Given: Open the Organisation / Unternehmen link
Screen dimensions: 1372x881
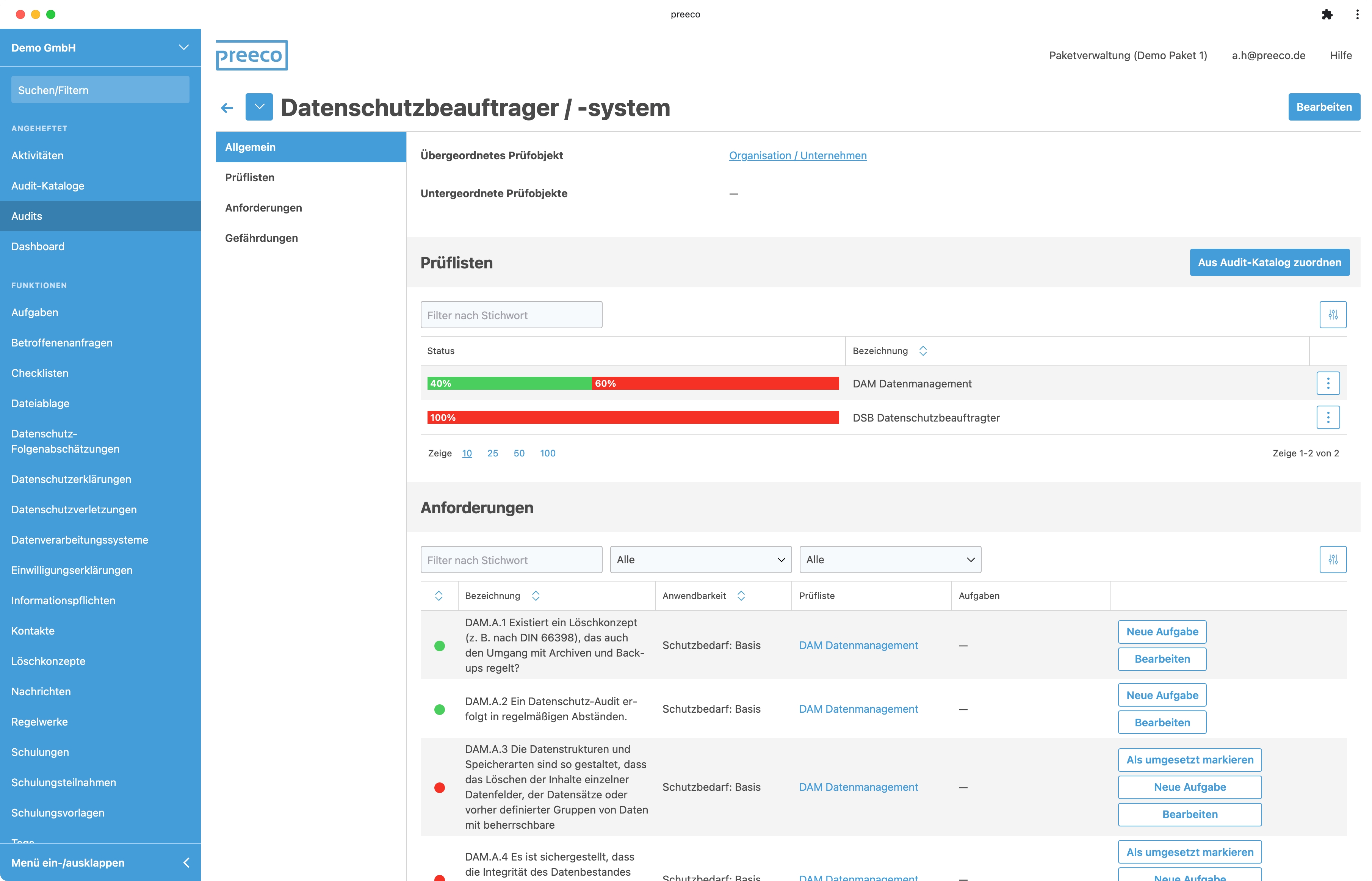Looking at the screenshot, I should (x=797, y=155).
